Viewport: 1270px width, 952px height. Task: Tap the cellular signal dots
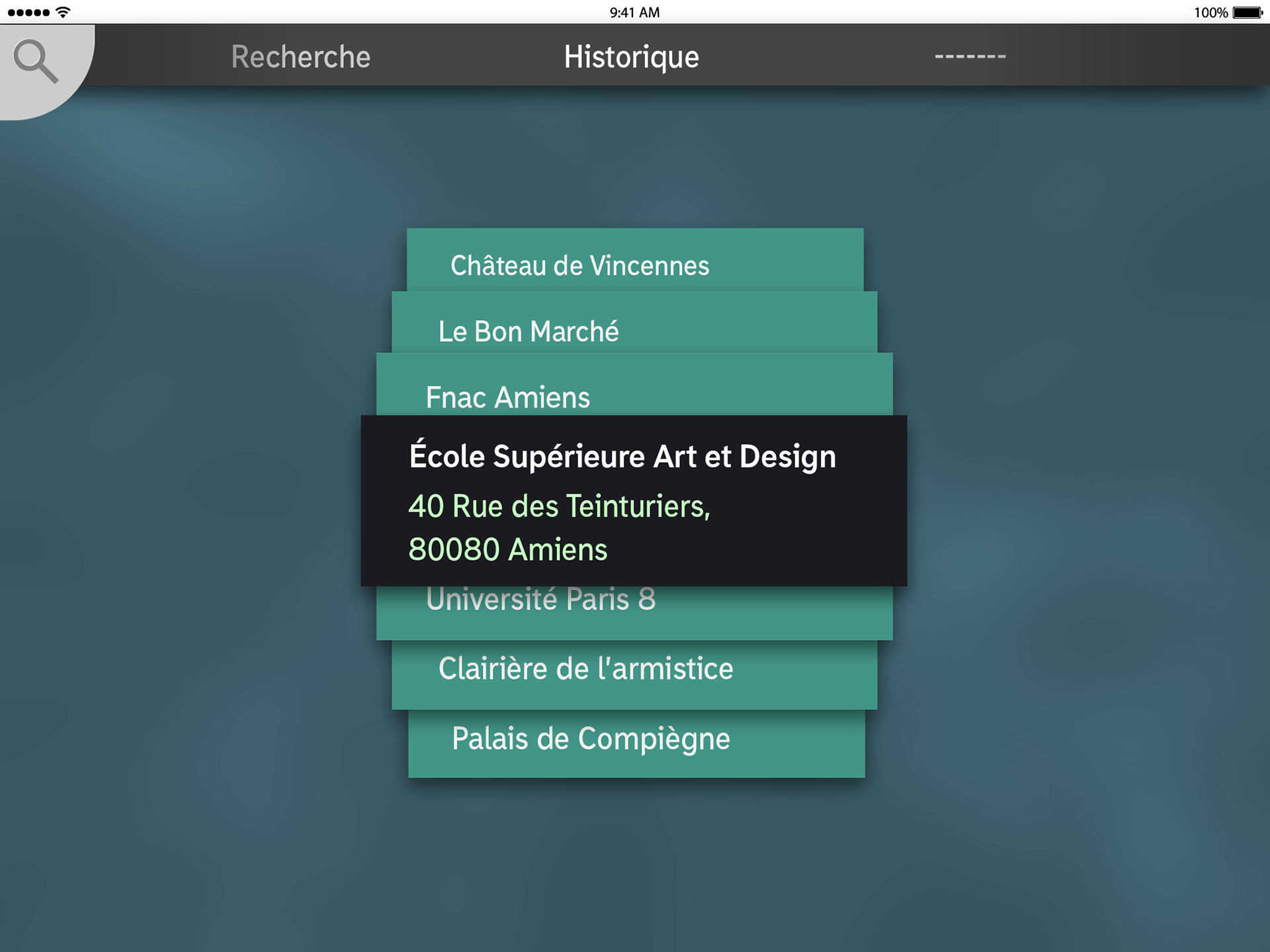tap(28, 13)
